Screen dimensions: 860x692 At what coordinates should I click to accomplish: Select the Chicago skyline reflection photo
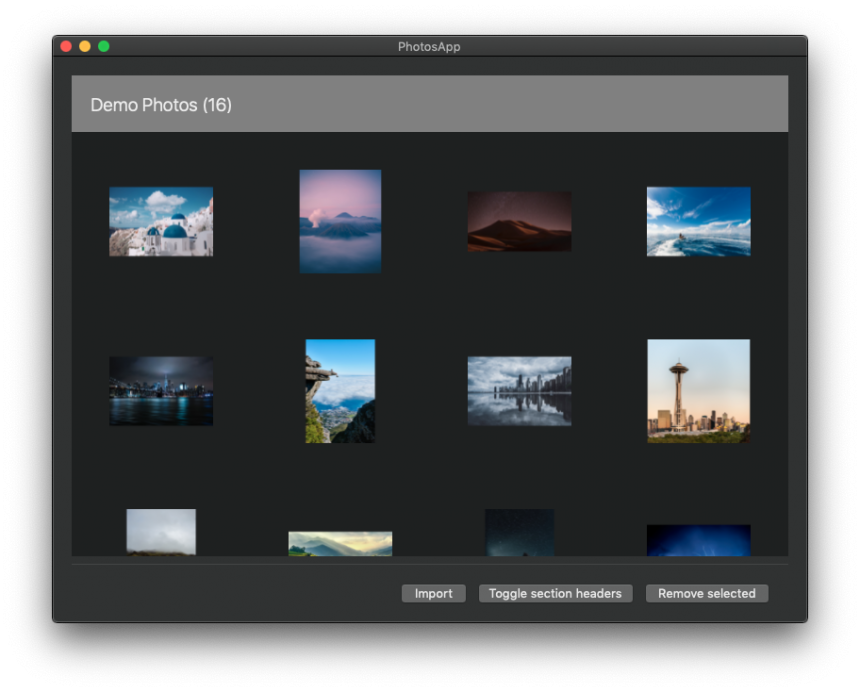[519, 389]
